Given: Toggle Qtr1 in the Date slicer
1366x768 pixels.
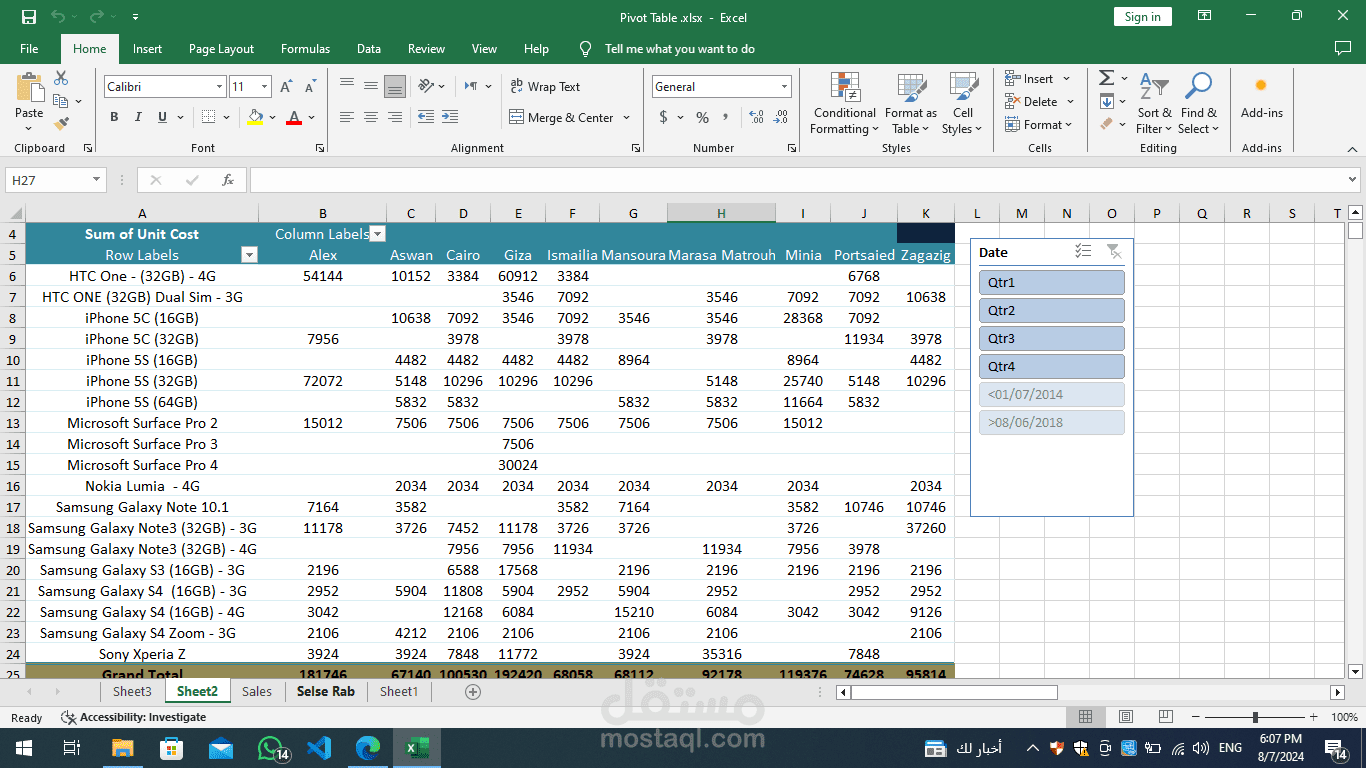Looking at the screenshot, I should coord(1052,283).
